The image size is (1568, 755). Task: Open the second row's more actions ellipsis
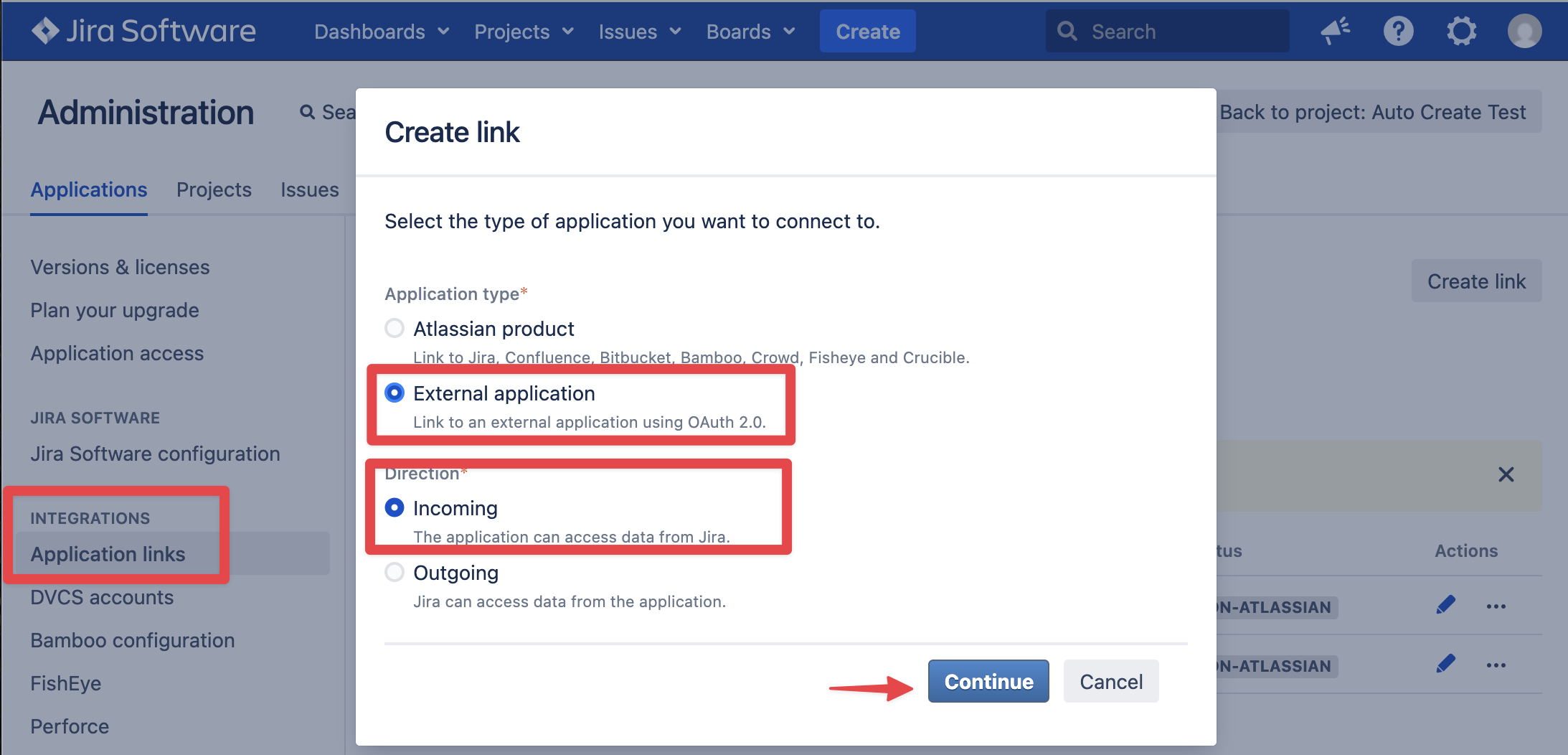point(1496,665)
